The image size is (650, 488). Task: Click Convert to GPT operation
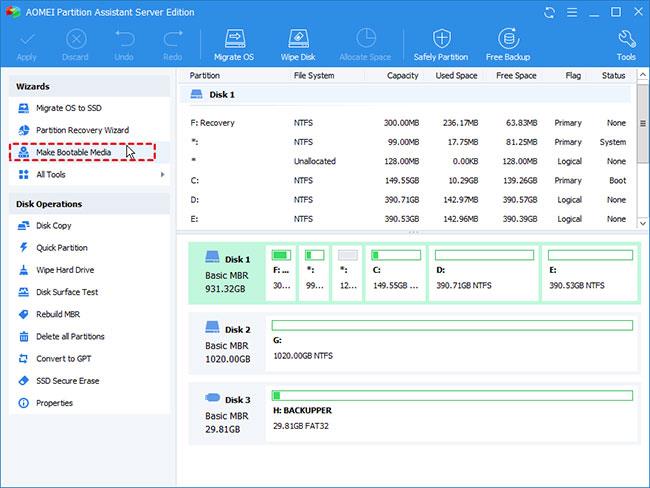click(x=89, y=359)
